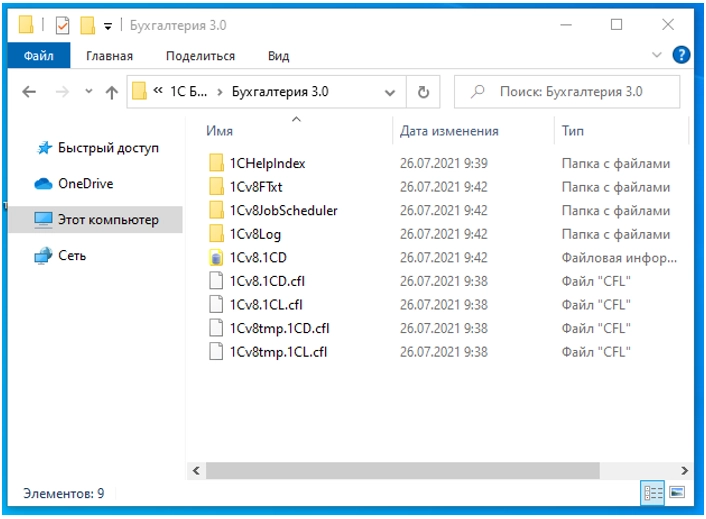Select the 1Cv8.1CD file name
This screenshot has width=706, height=519.
pos(258,257)
